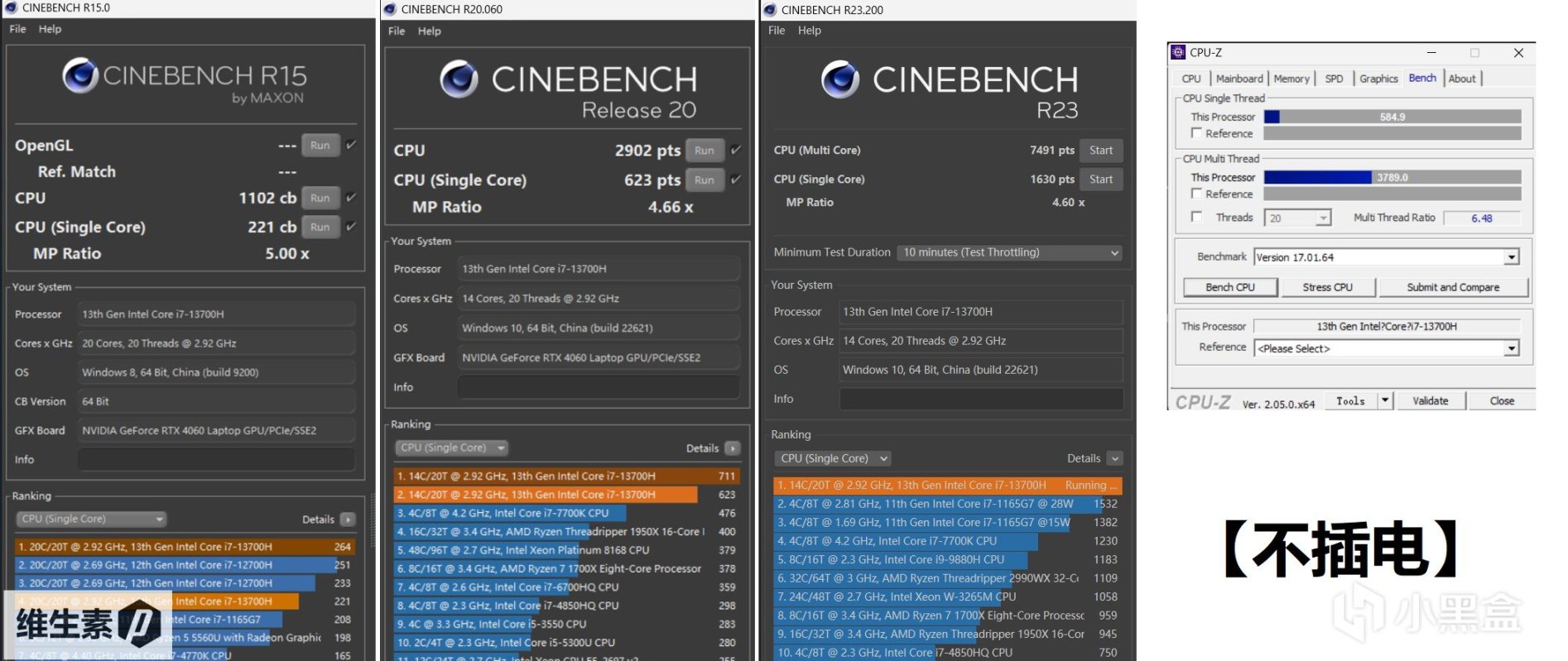The height and width of the screenshot is (661, 1568).
Task: Run the multi-core CPU test in Cinebench R20
Action: [x=705, y=150]
